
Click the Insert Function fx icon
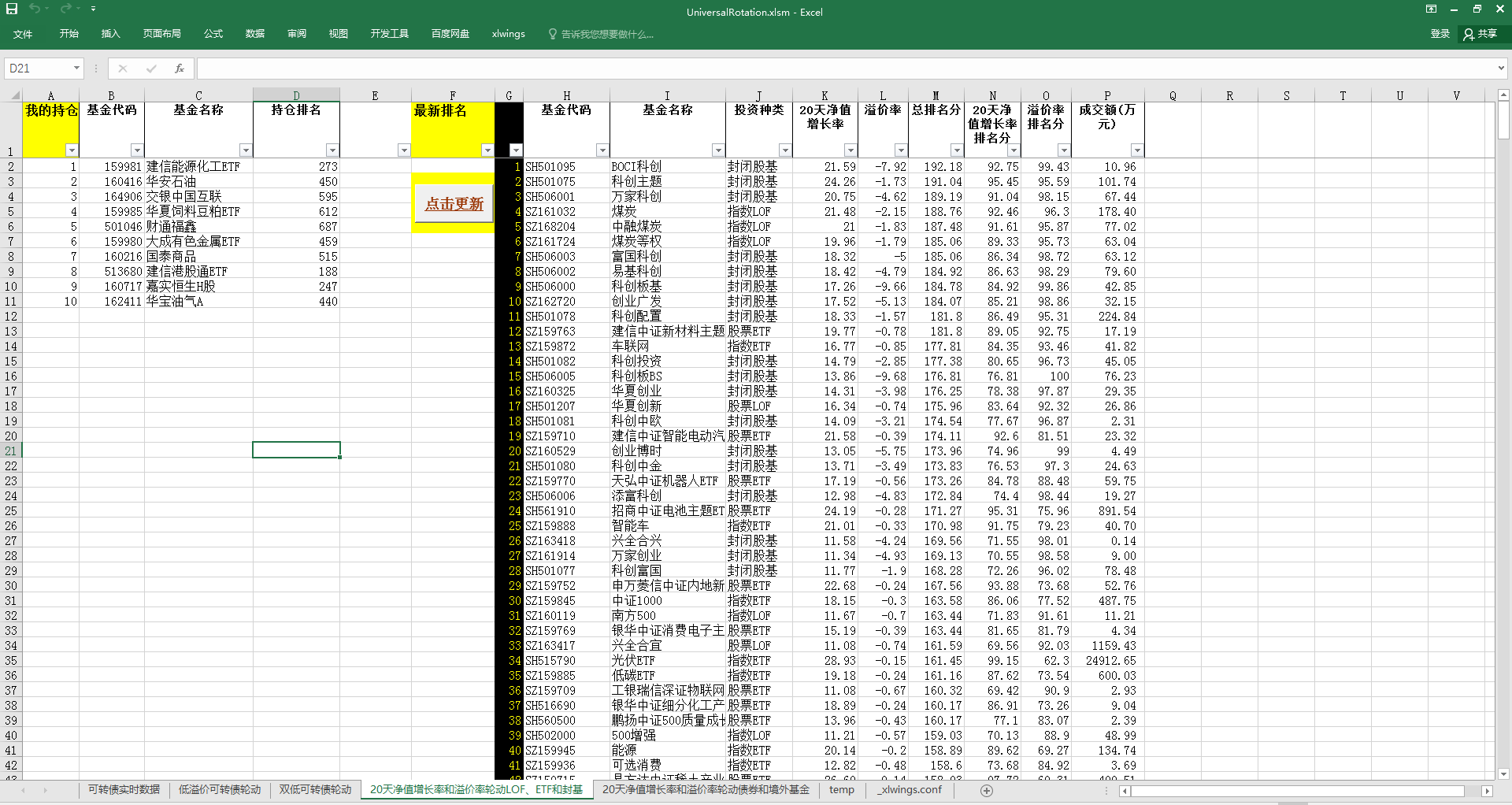point(180,69)
